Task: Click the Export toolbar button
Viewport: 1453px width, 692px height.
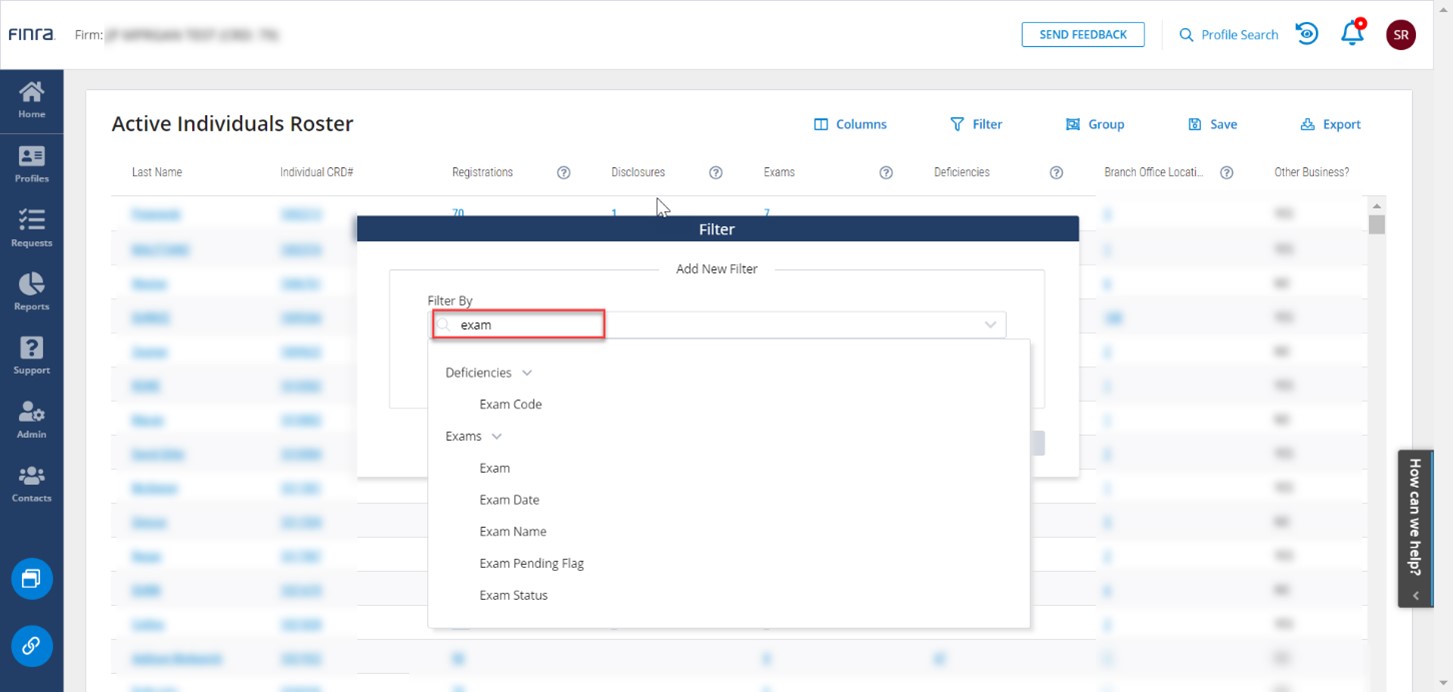Action: tap(1330, 124)
